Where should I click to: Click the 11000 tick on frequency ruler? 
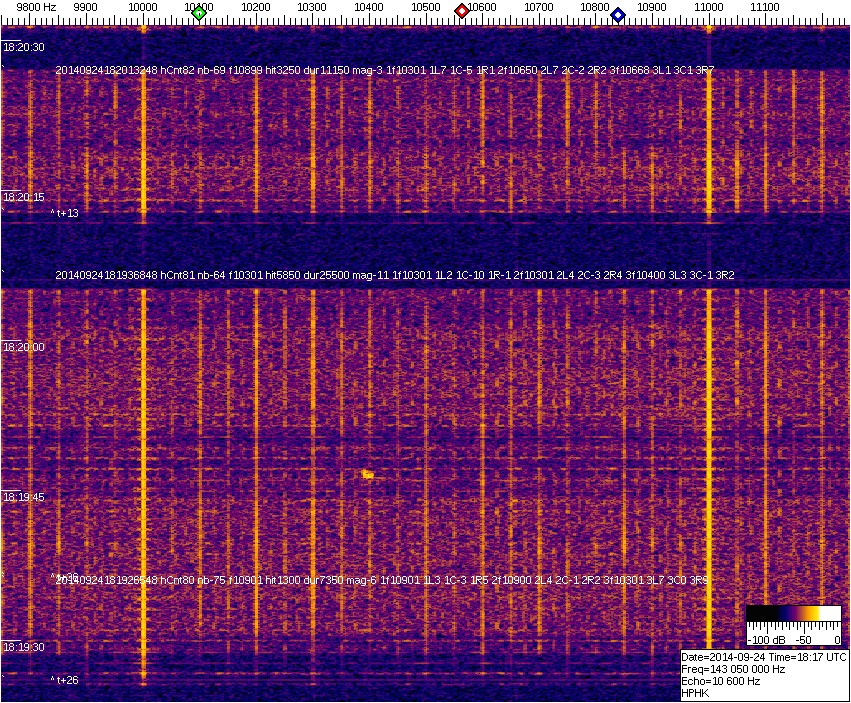tap(709, 8)
